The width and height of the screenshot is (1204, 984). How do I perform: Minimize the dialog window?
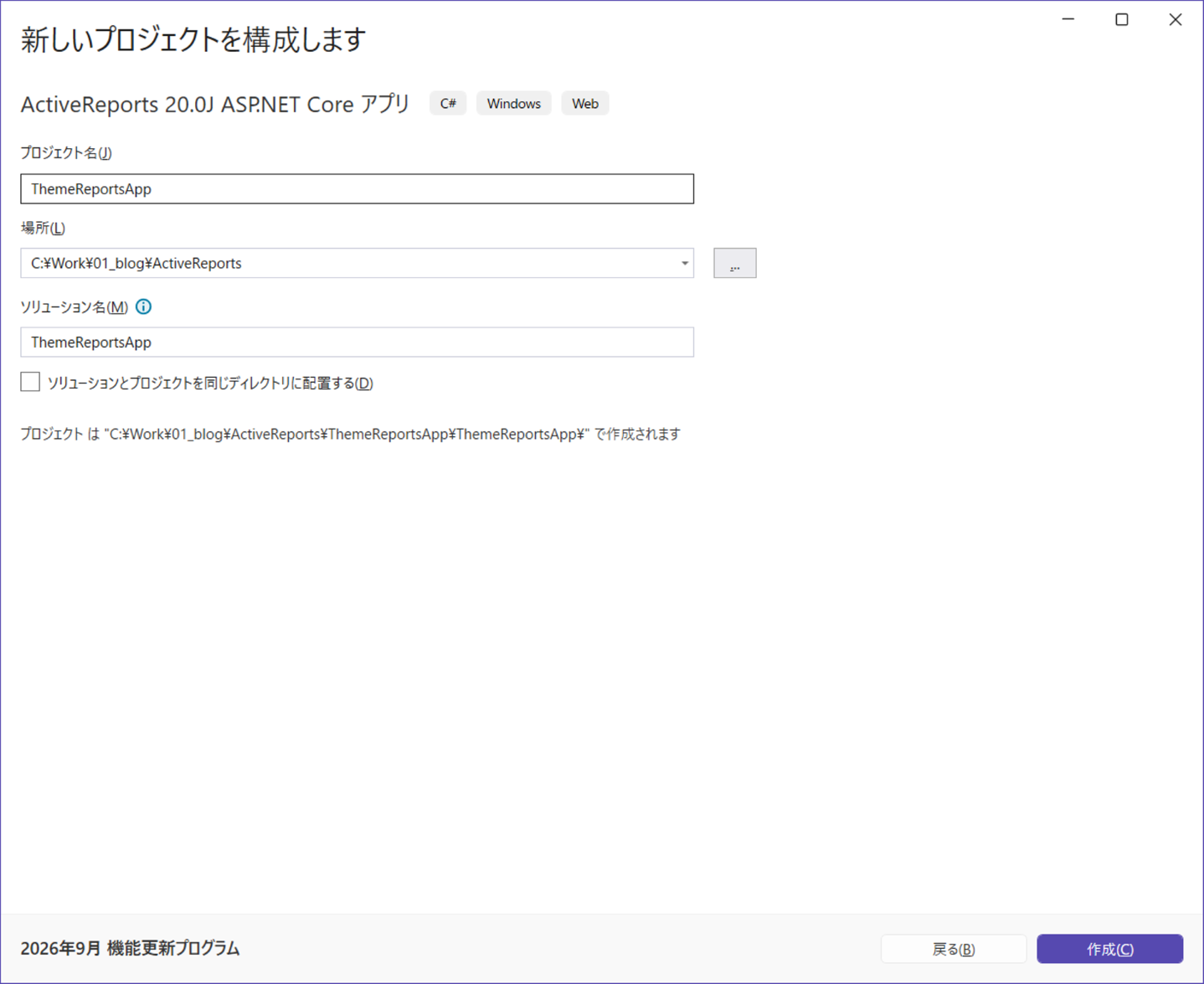(x=1068, y=19)
